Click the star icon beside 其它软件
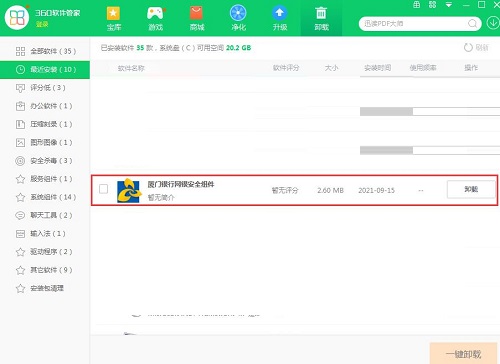 click(x=20, y=270)
